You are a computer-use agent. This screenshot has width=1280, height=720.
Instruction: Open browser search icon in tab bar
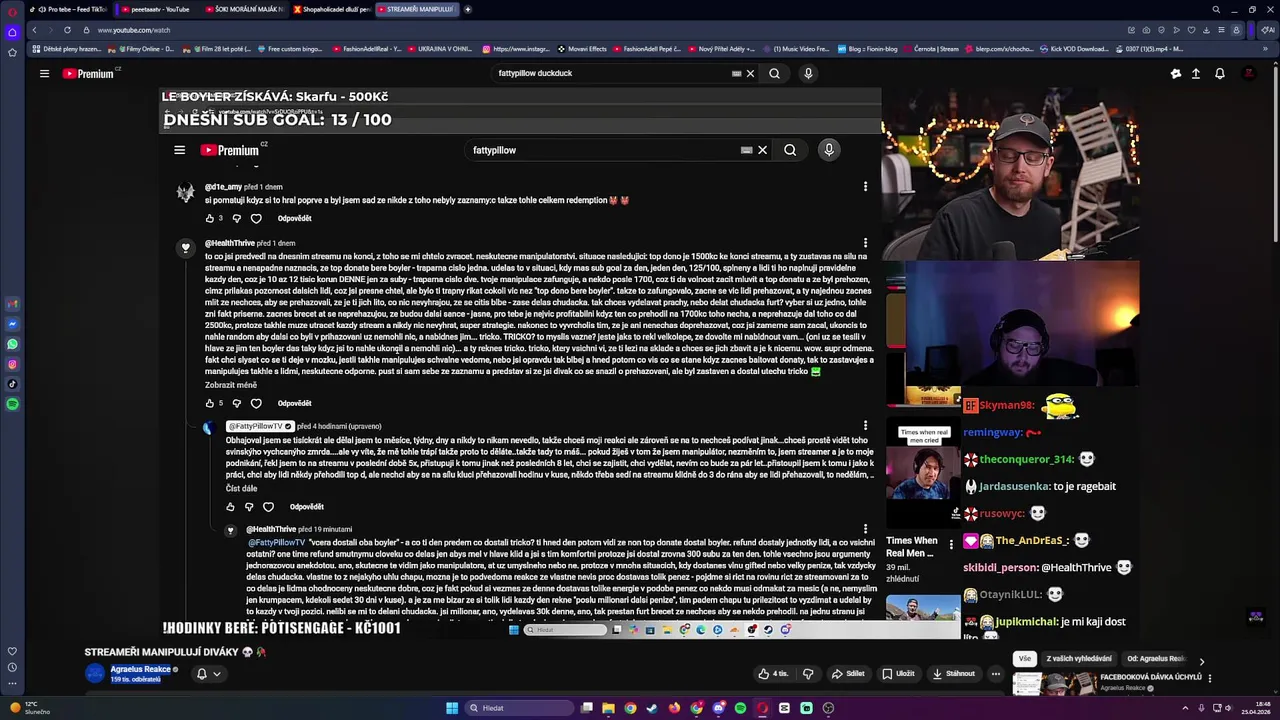pos(1216,9)
